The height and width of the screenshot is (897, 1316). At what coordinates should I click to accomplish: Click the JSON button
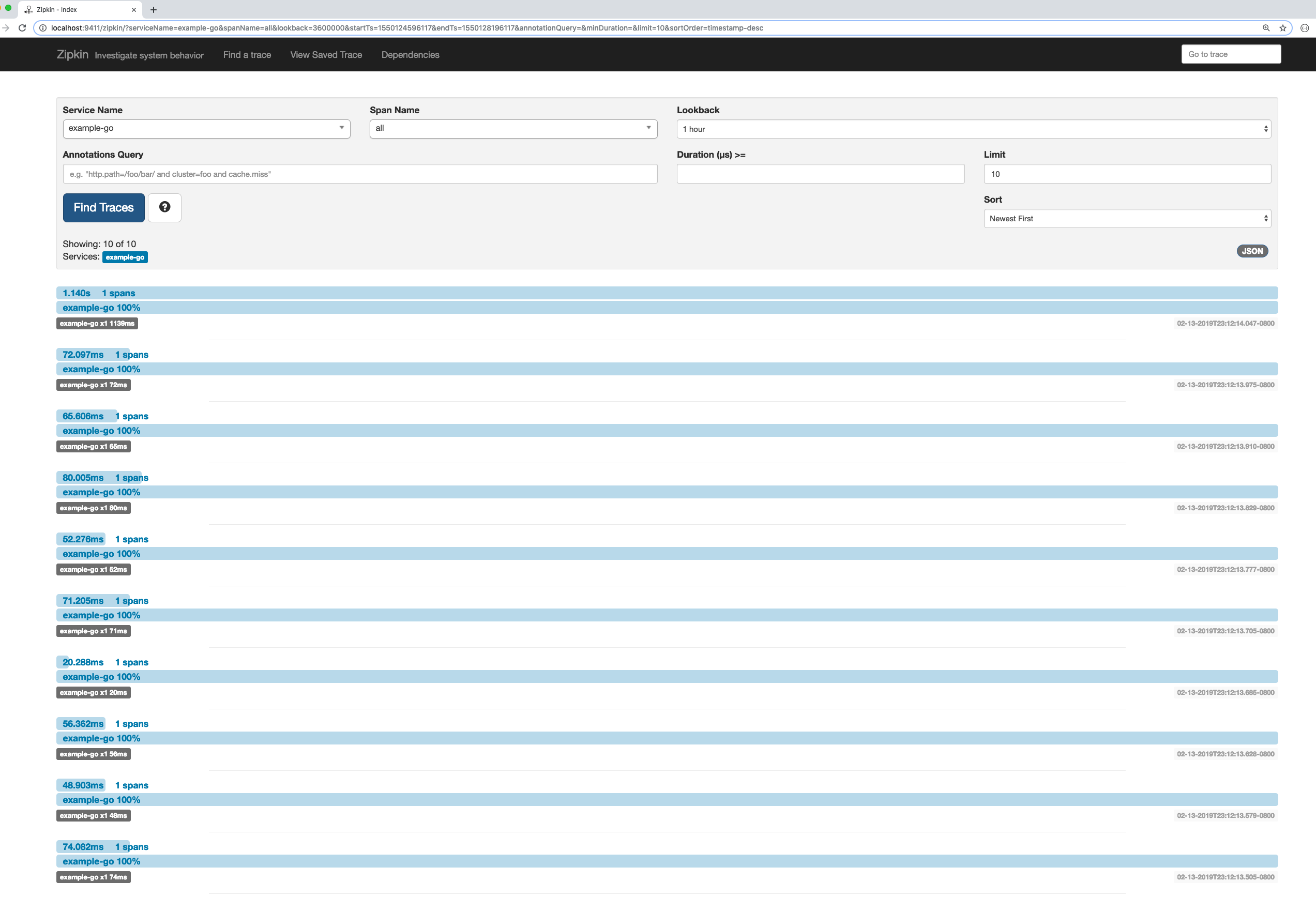[1252, 251]
